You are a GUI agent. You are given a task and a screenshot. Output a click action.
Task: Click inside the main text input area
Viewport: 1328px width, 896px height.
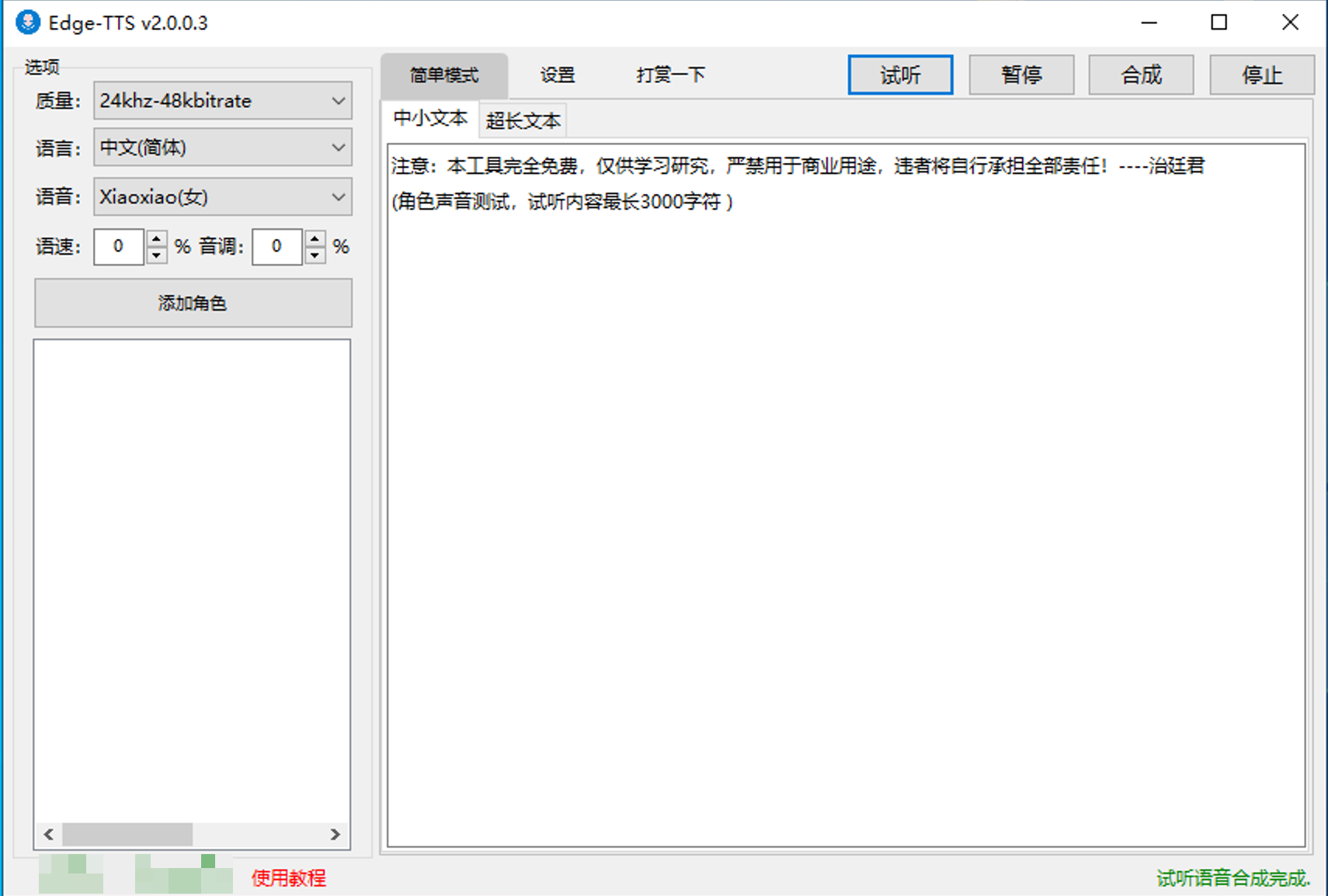click(847, 495)
